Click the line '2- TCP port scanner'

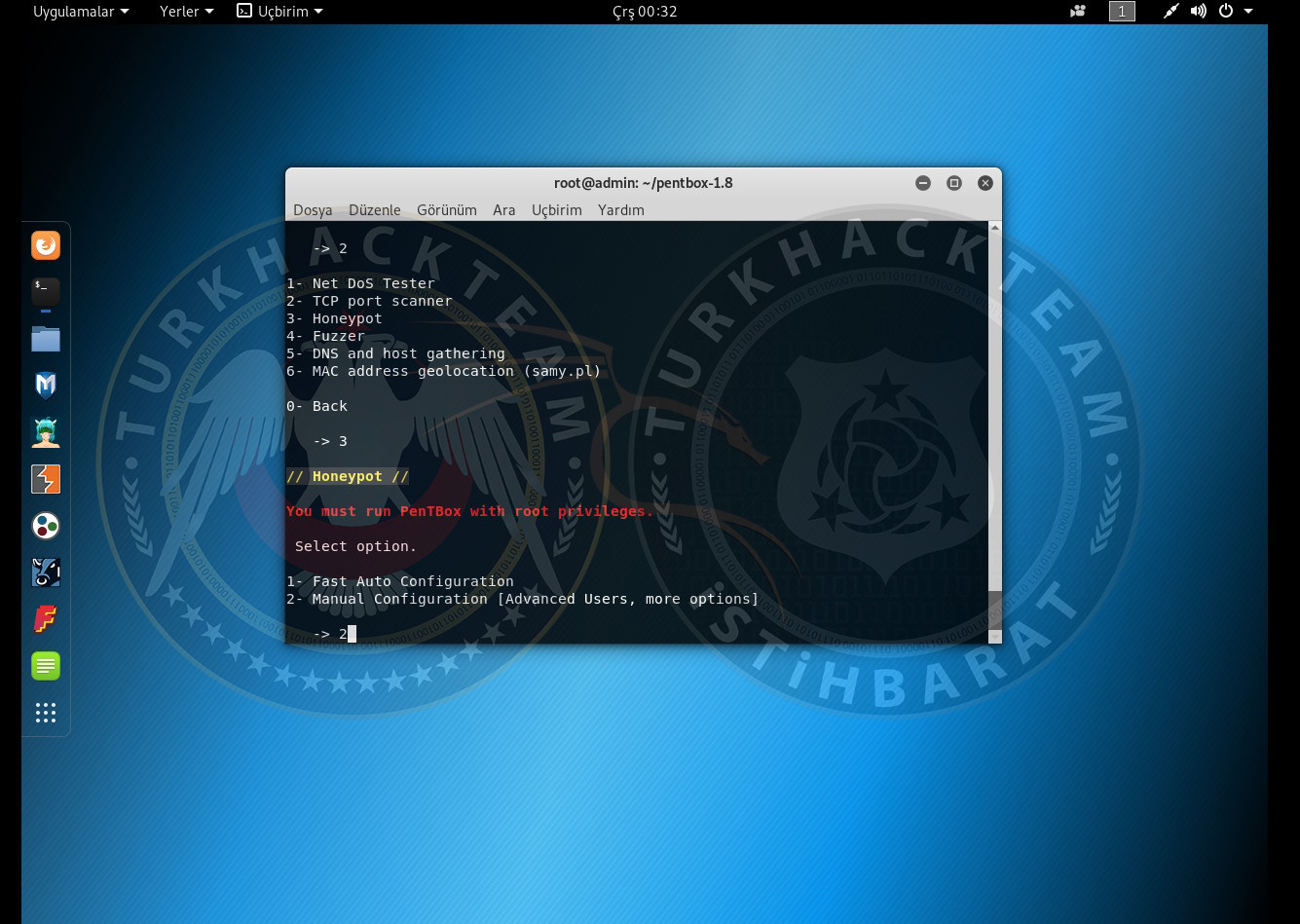tap(369, 301)
